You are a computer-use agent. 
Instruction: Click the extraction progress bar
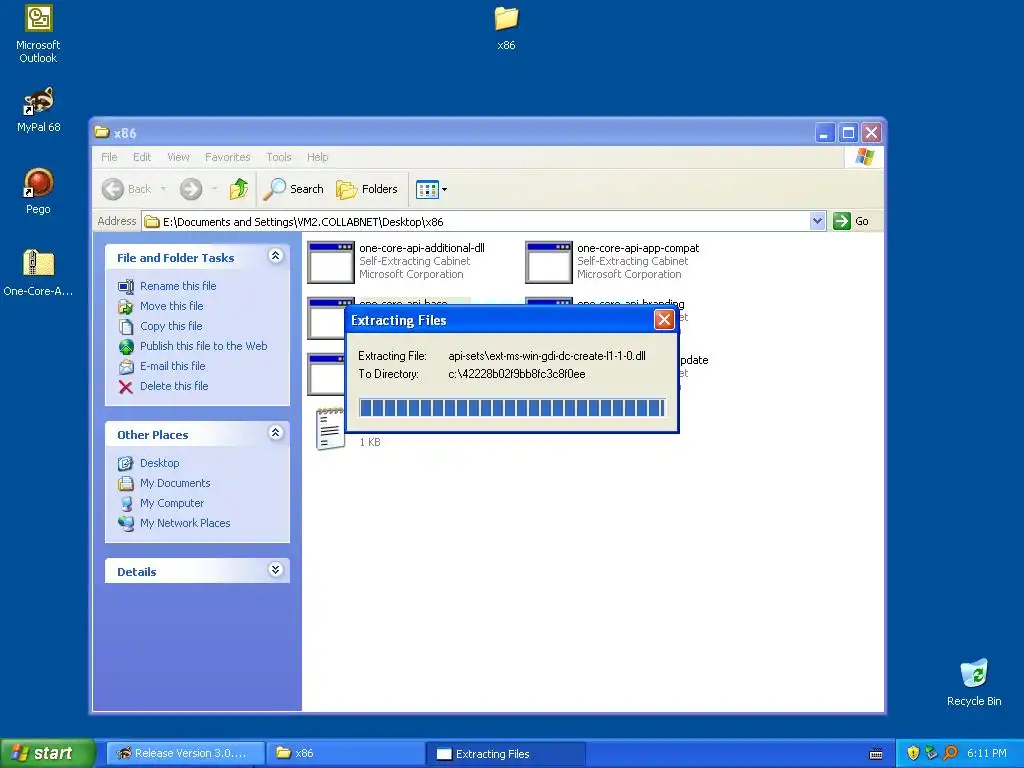coord(513,408)
